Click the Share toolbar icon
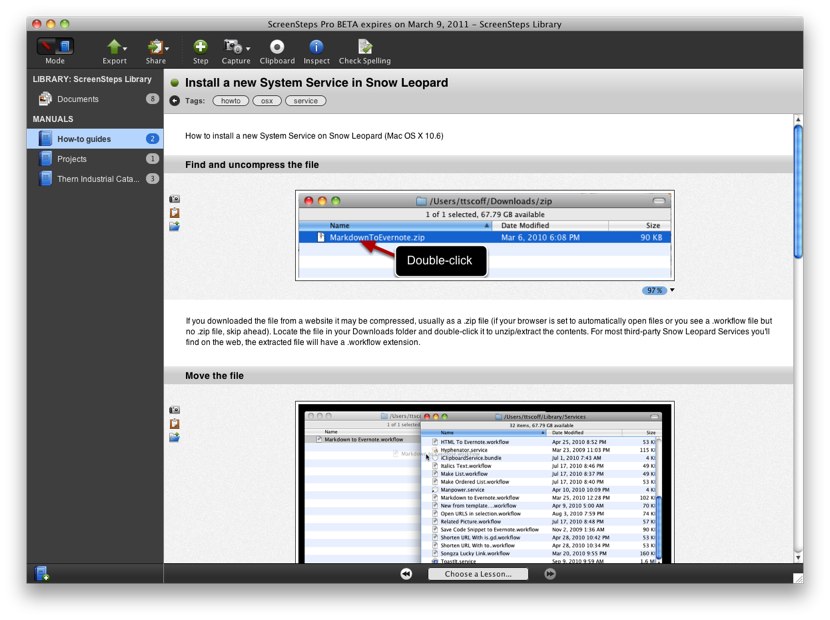This screenshot has width=830, height=620. click(155, 46)
